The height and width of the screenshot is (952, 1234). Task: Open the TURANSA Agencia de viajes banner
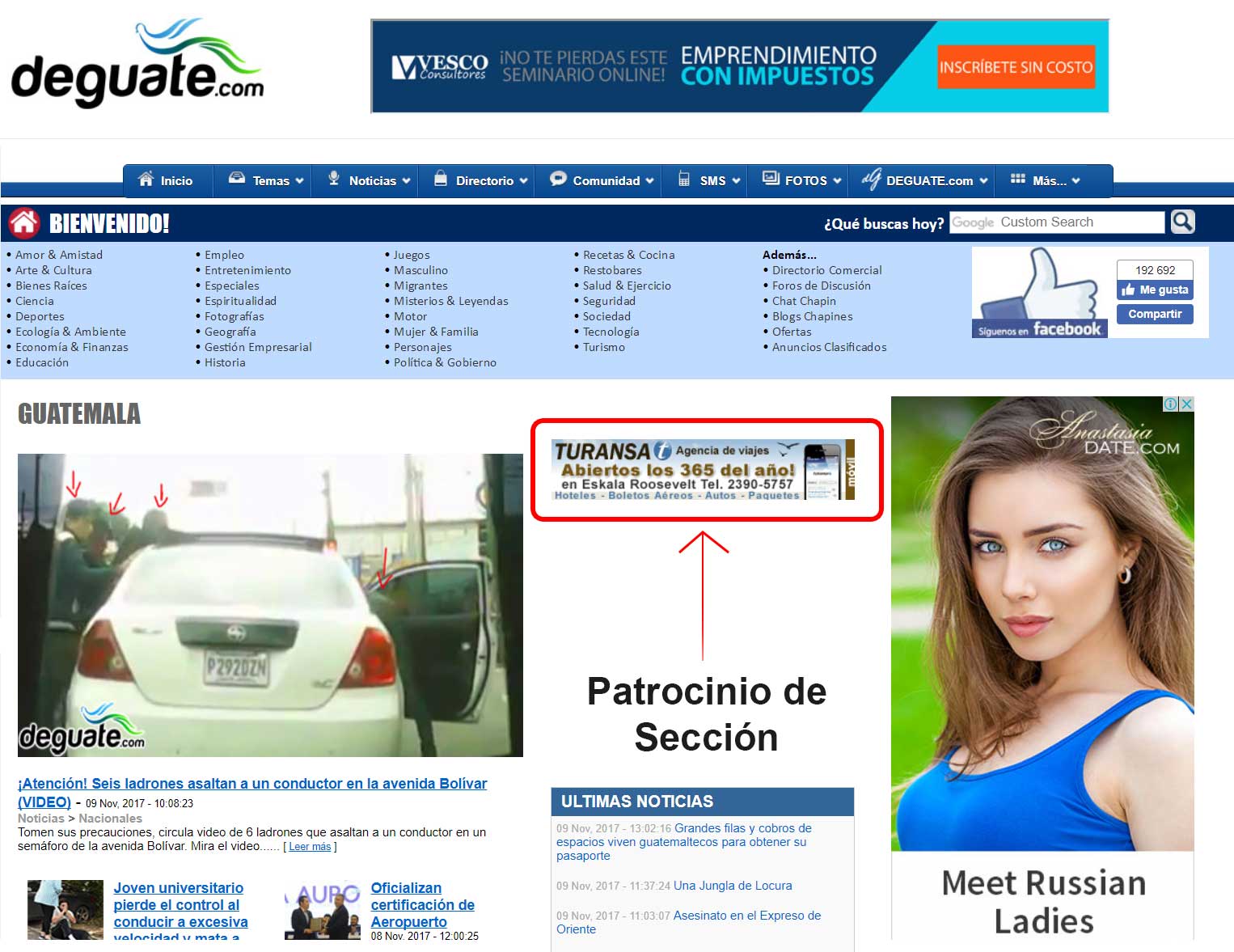[703, 469]
